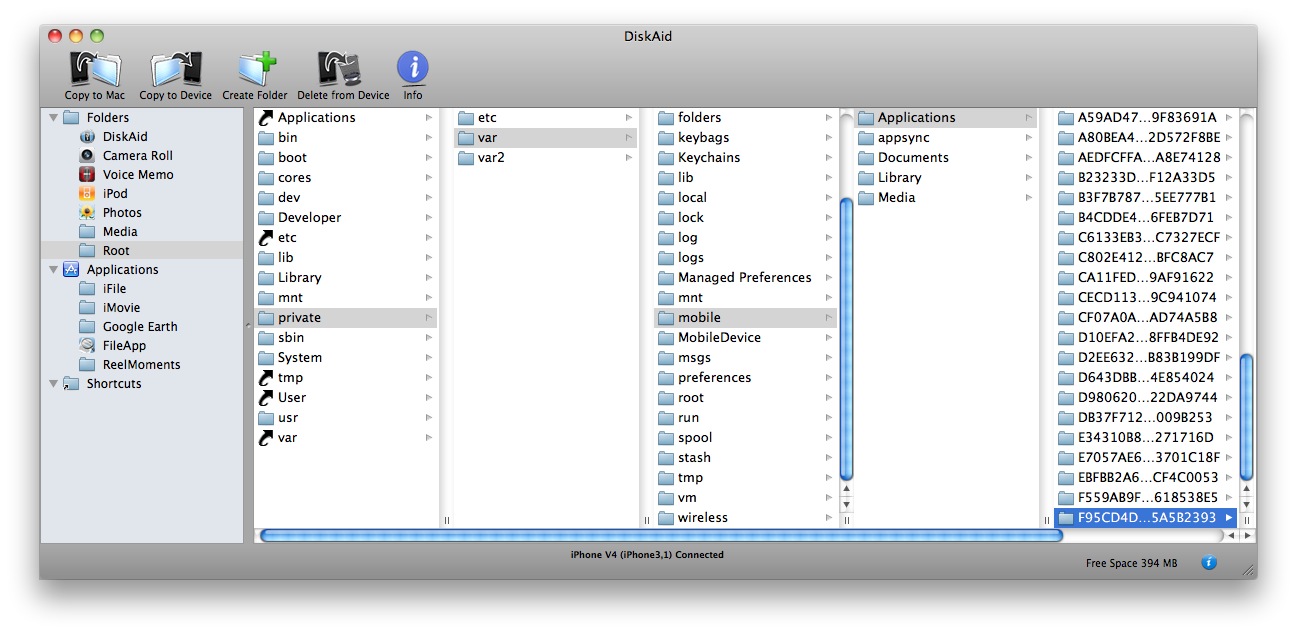Open Voice Memo in the sidebar
Viewport: 1297px width, 634px height.
(137, 175)
